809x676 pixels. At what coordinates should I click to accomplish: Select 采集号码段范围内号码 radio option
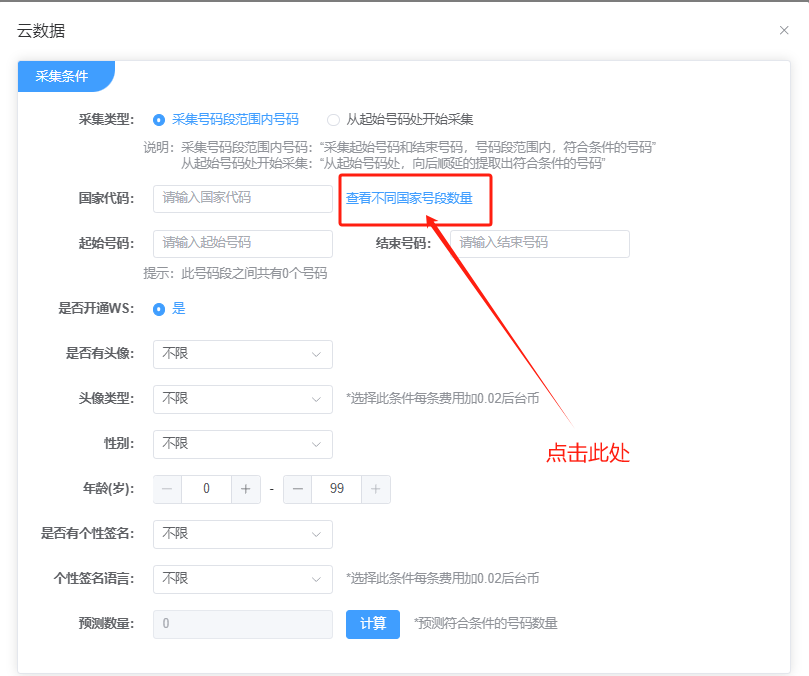(x=226, y=120)
